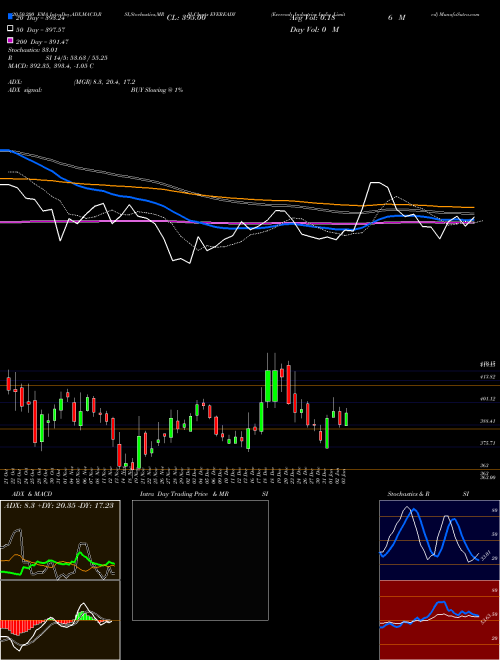Click the 'Stochastics & RSI' panel title
This screenshot has height=660, width=500.
[428, 494]
